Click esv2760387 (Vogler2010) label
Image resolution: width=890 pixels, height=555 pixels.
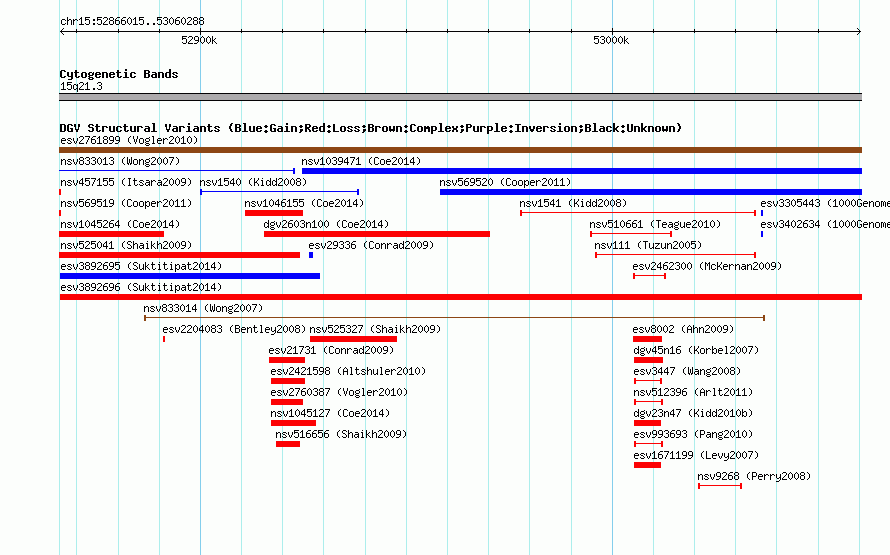339,392
